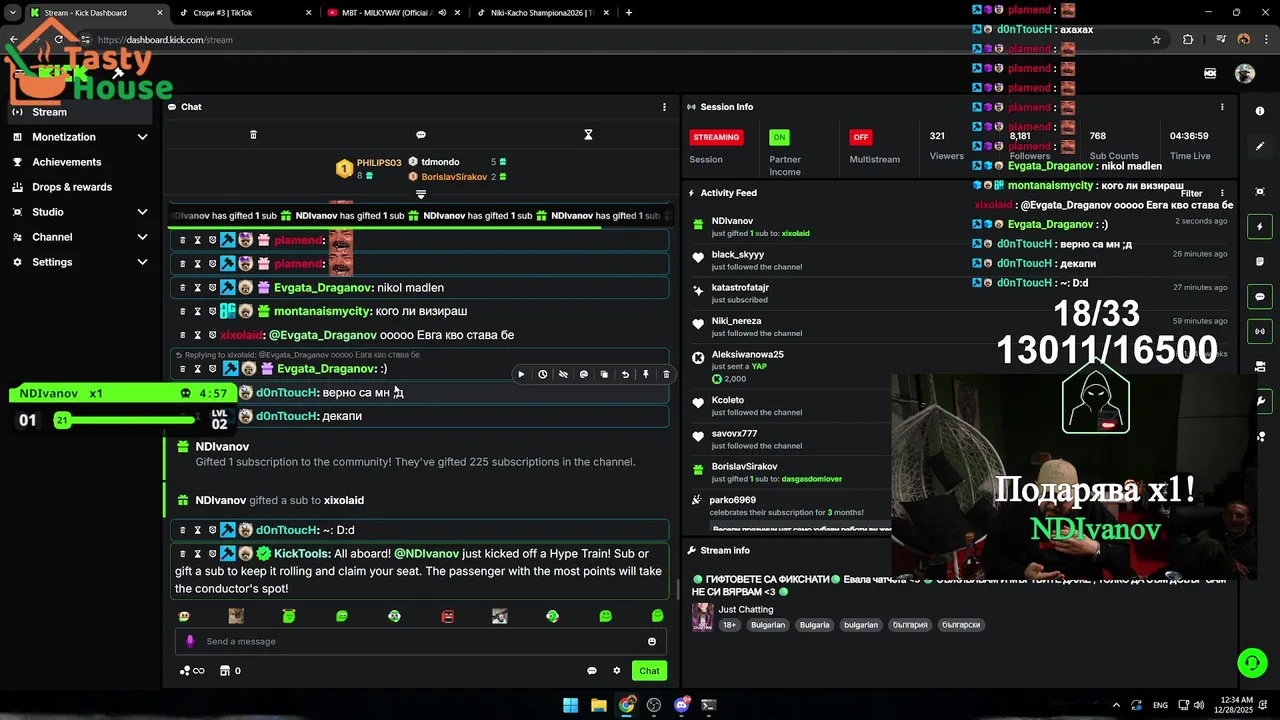Open Chrome tab search dropdown arrow
Viewport: 1280px width, 720px height.
coord(13,13)
